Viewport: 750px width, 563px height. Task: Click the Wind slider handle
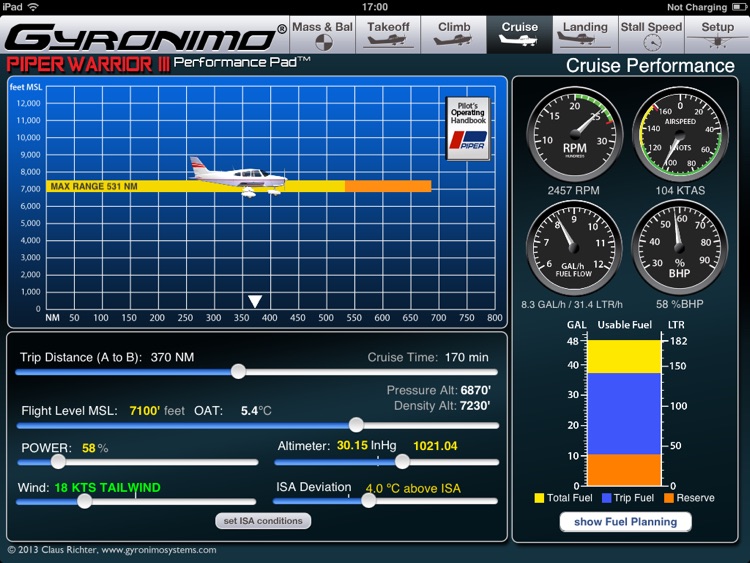pyautogui.click(x=85, y=501)
